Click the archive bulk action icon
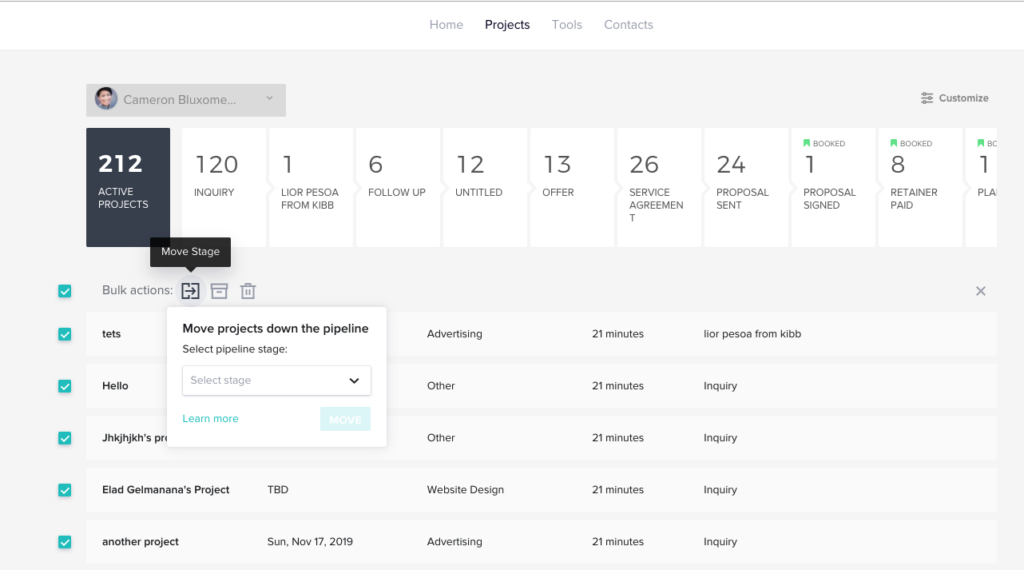The image size is (1024, 570). (x=219, y=291)
